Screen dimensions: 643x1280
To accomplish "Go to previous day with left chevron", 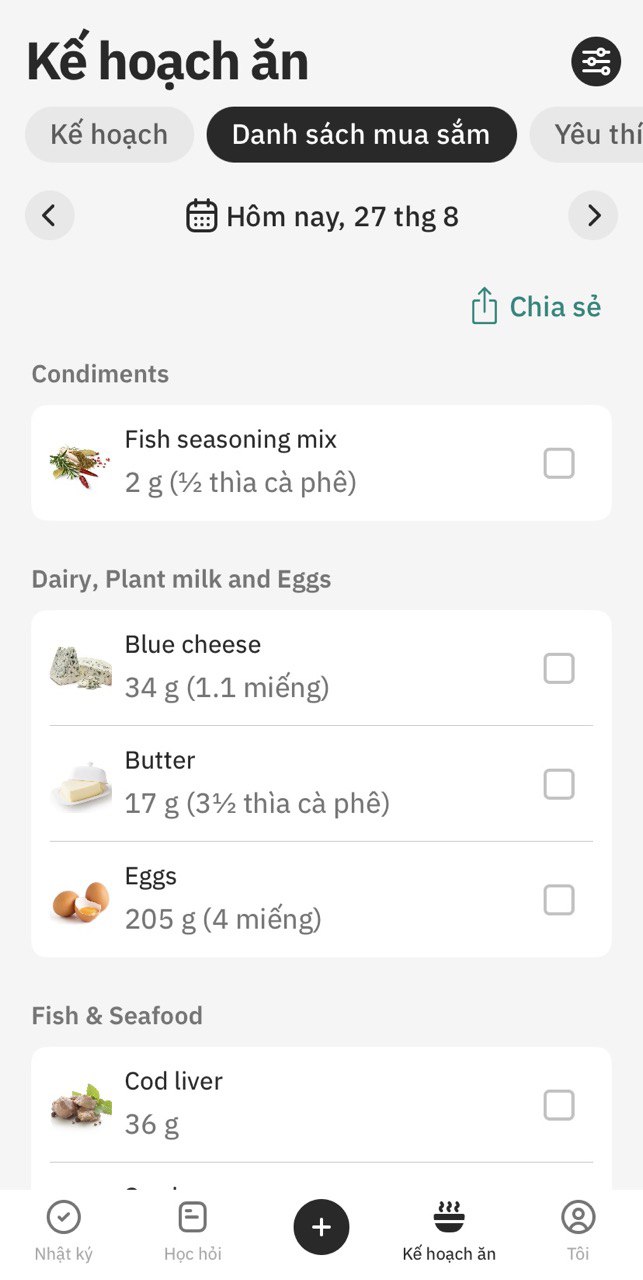I will click(x=50, y=215).
